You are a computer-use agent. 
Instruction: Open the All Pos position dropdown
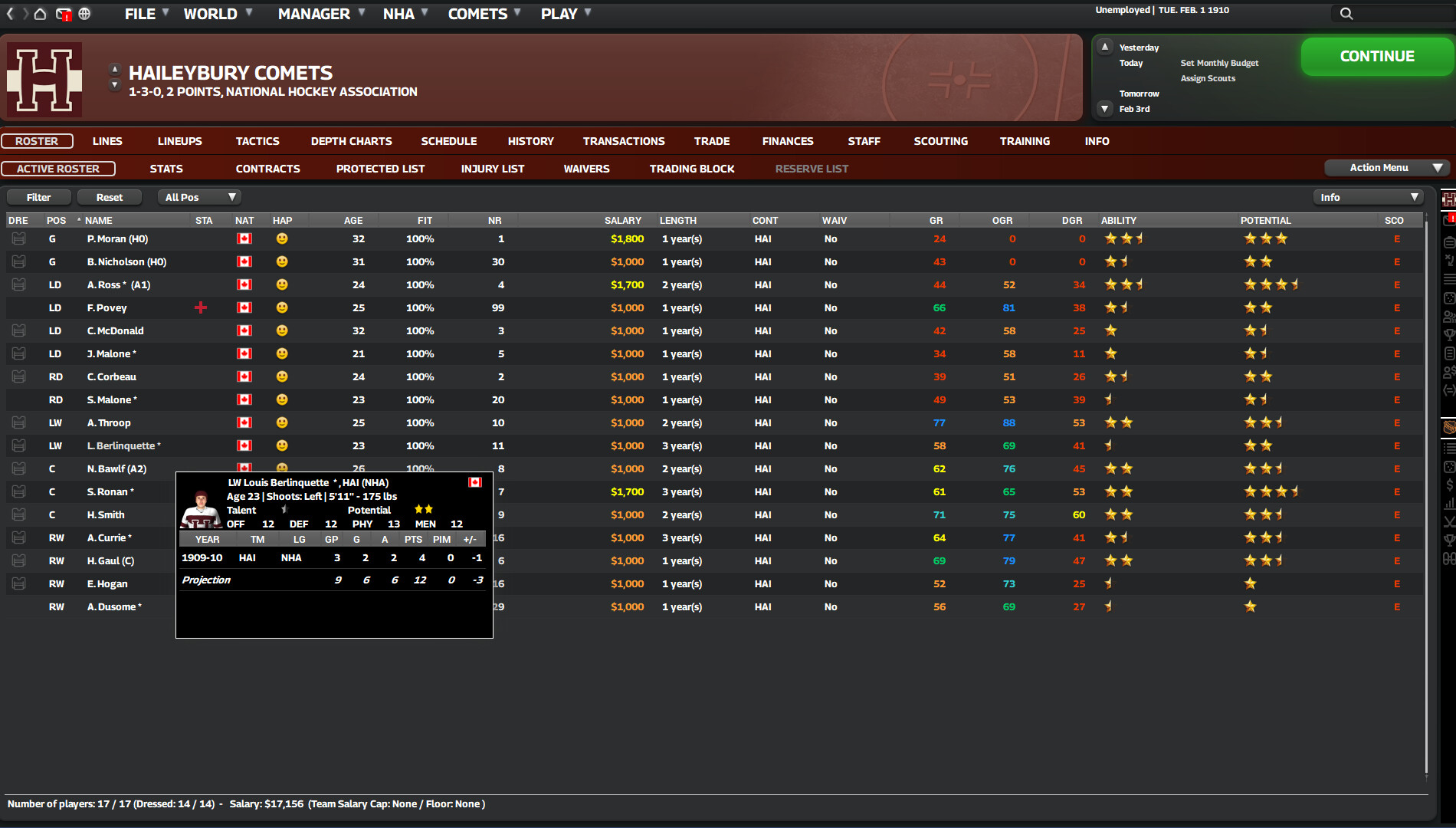(199, 197)
